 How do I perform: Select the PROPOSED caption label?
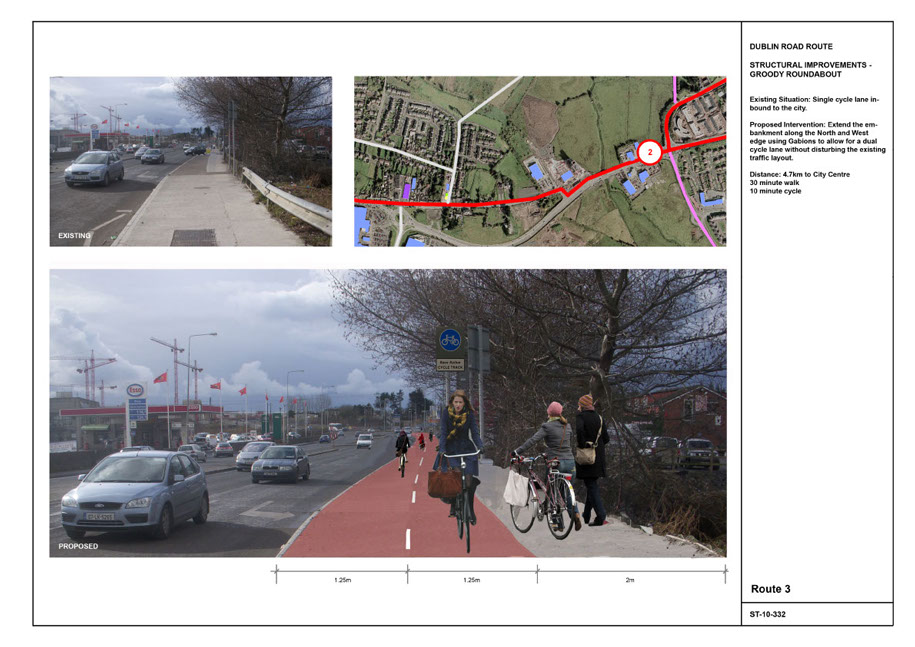click(78, 547)
